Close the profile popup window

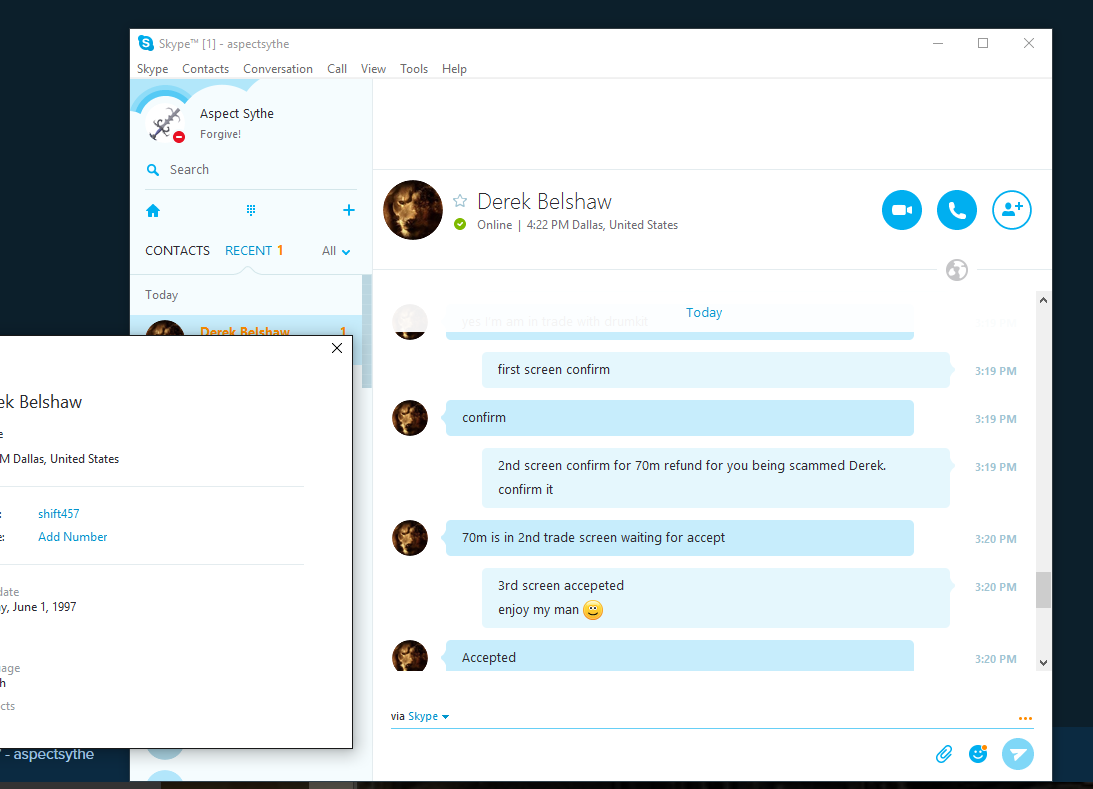pos(337,348)
